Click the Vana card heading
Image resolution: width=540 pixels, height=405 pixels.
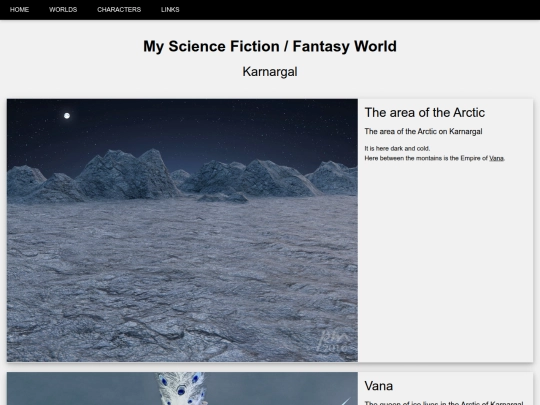[x=378, y=386]
